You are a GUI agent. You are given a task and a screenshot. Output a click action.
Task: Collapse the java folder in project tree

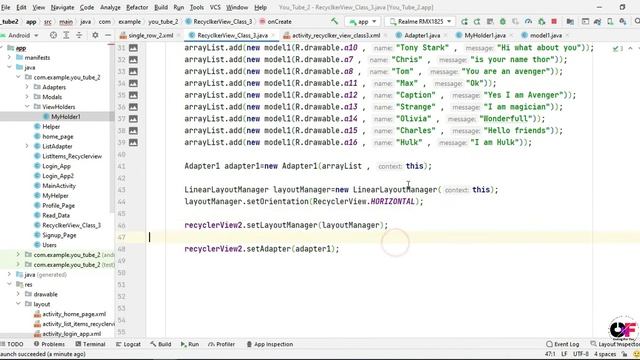9,67
